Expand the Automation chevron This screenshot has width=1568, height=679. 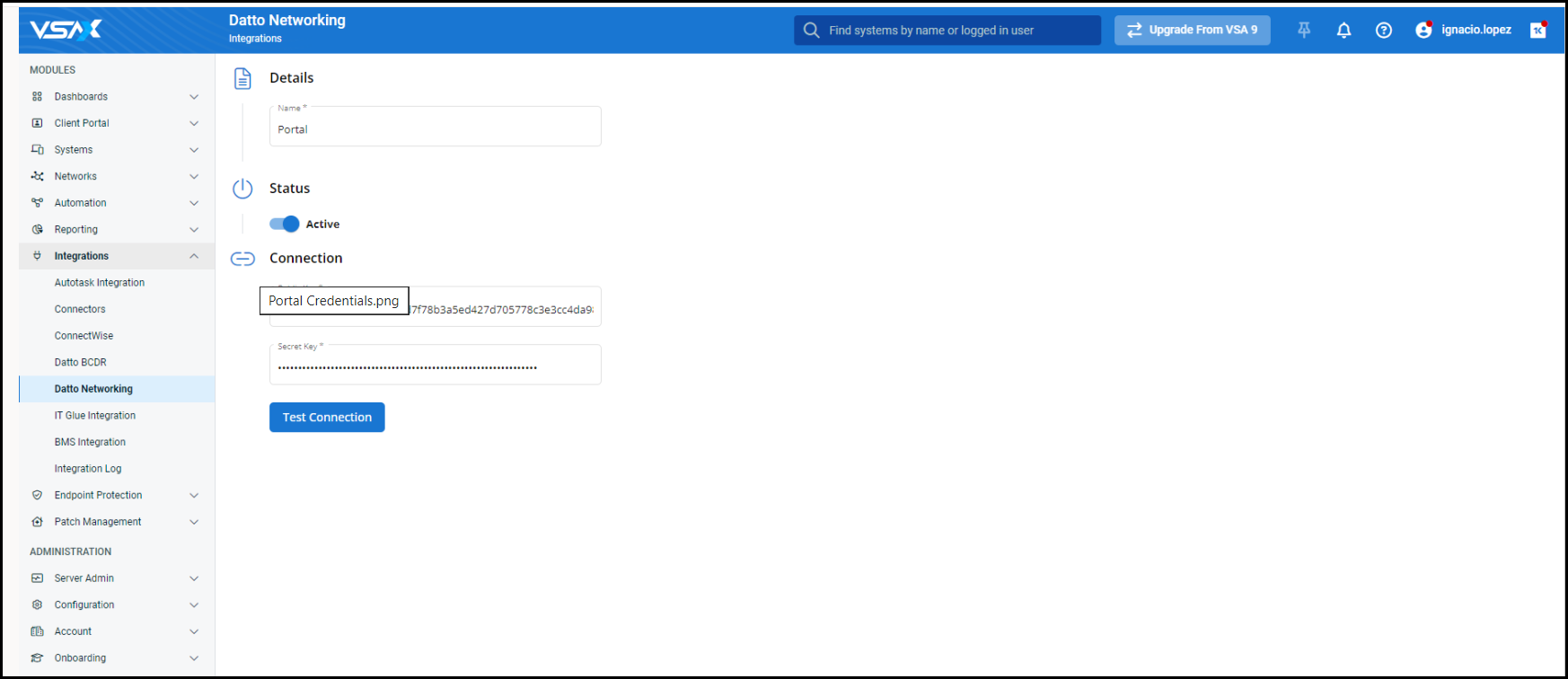[x=194, y=203]
